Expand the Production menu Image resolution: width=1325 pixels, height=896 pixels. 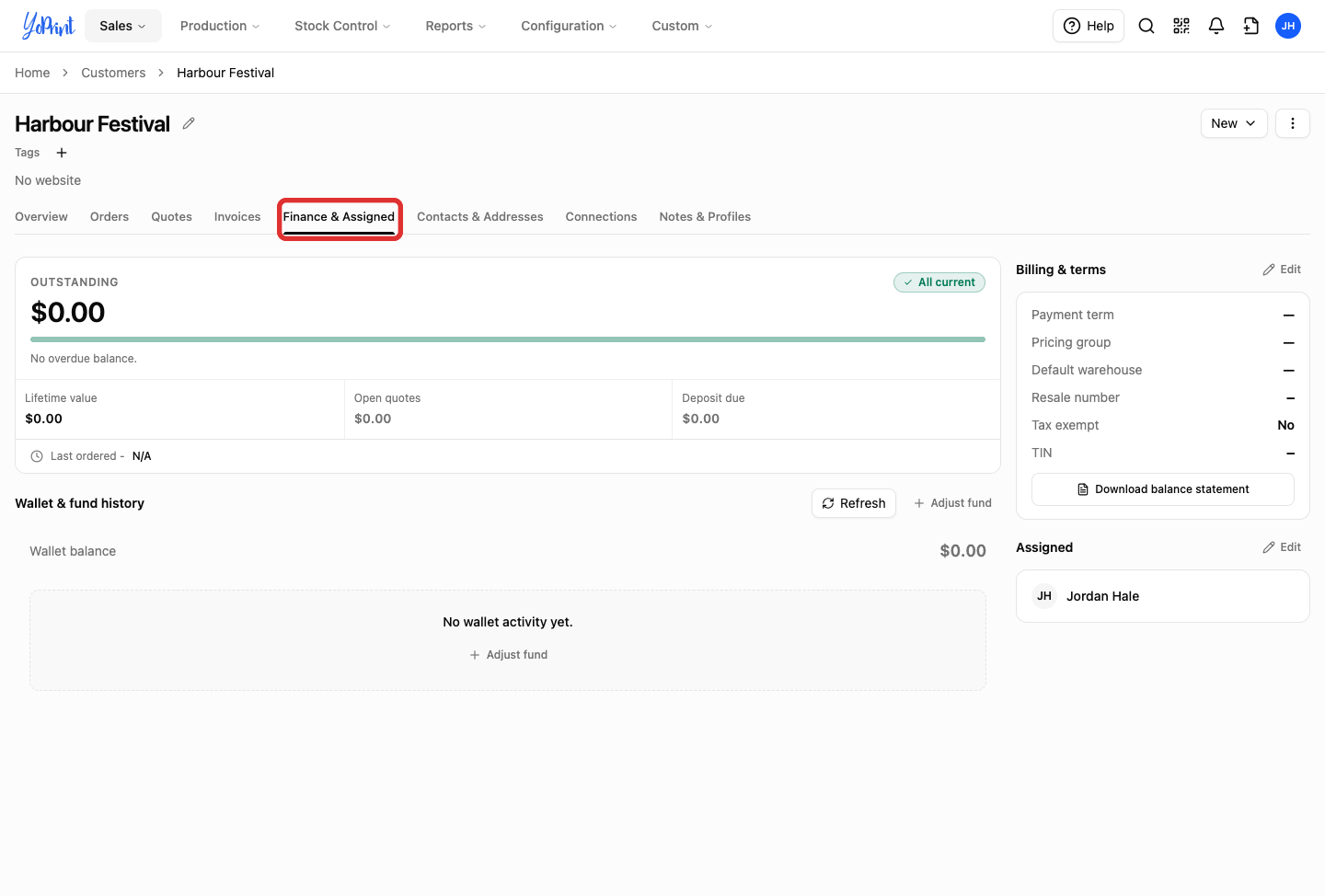click(220, 26)
